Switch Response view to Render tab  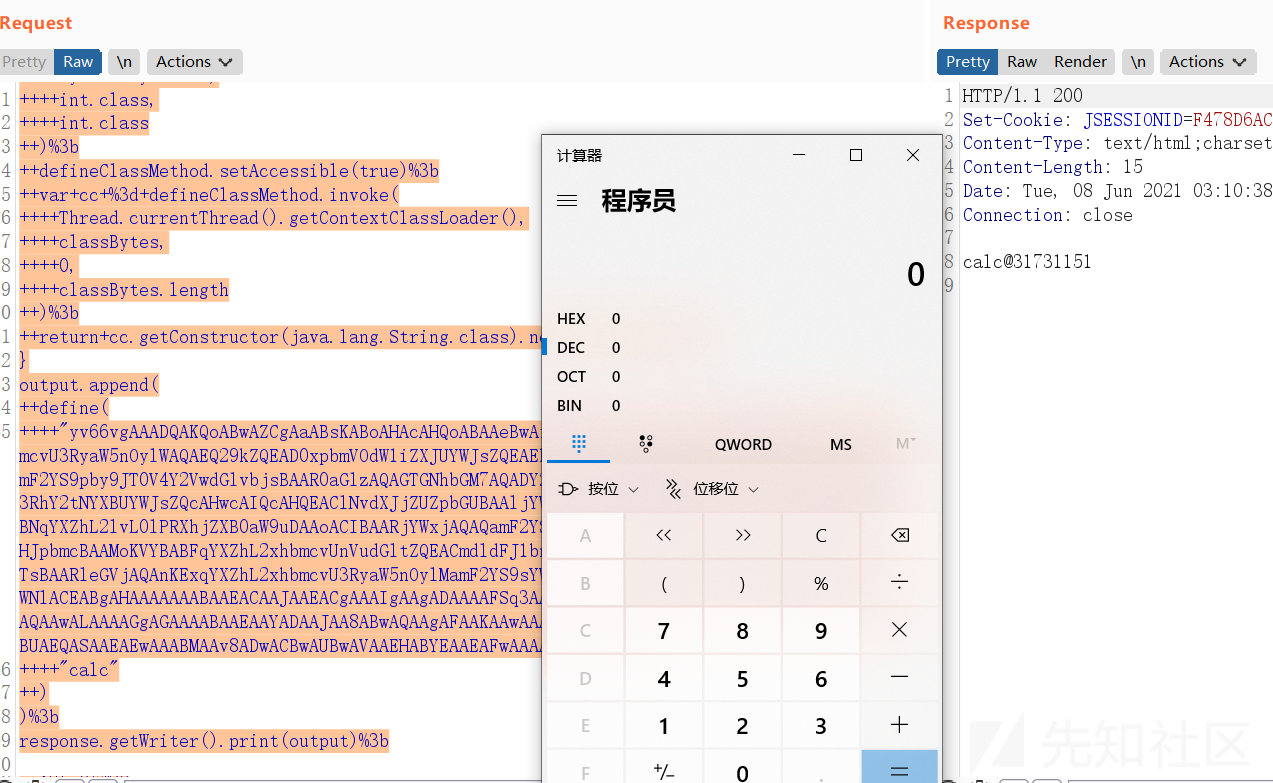[1081, 62]
